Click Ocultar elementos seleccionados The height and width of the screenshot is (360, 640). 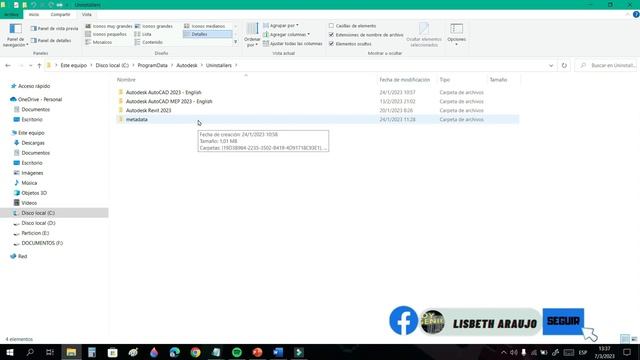click(x=424, y=35)
